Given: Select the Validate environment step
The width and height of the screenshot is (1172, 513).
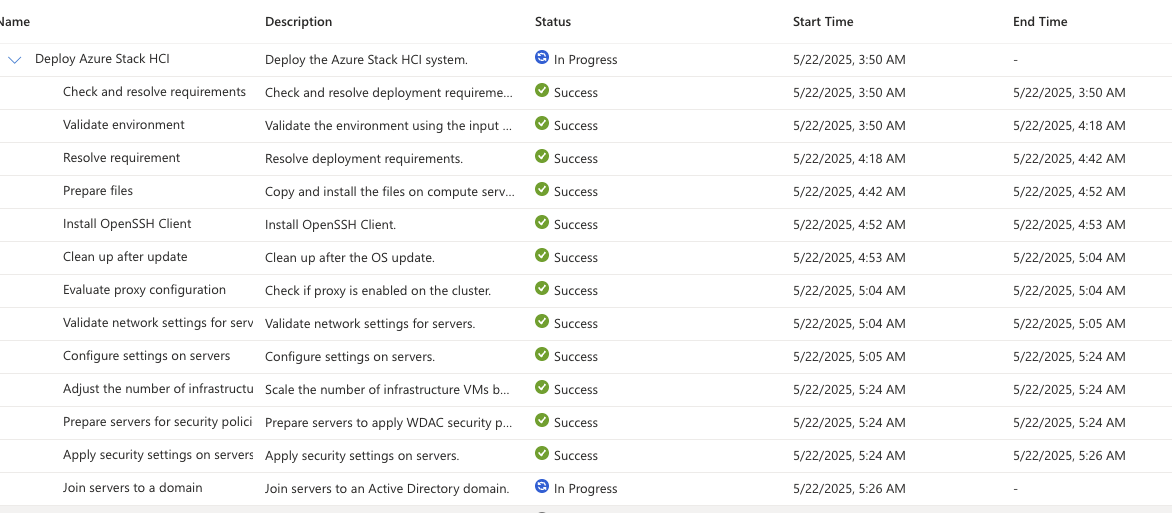Looking at the screenshot, I should pyautogui.click(x=123, y=124).
